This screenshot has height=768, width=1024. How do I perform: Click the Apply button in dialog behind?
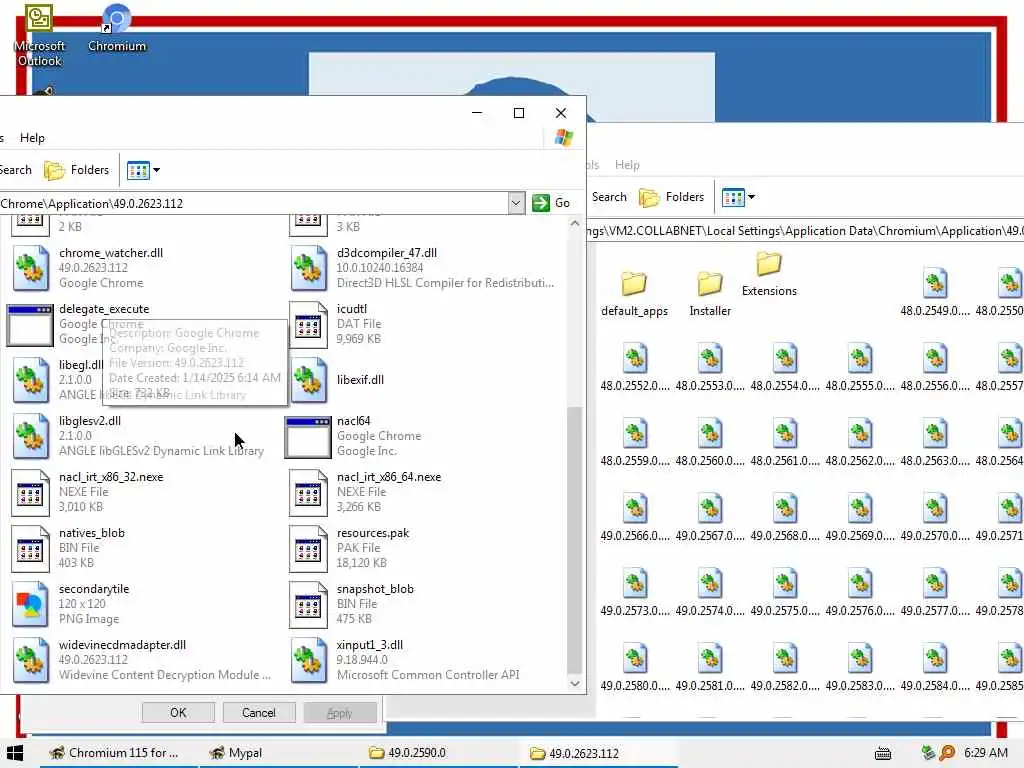pos(340,712)
